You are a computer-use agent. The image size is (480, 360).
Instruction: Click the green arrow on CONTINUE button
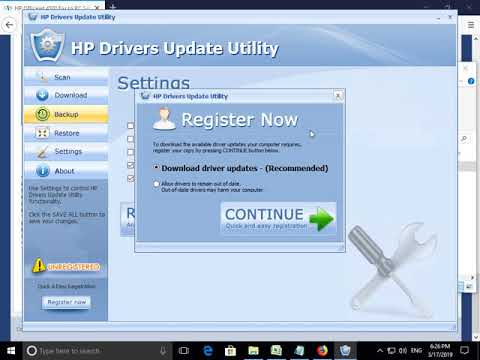coord(321,219)
